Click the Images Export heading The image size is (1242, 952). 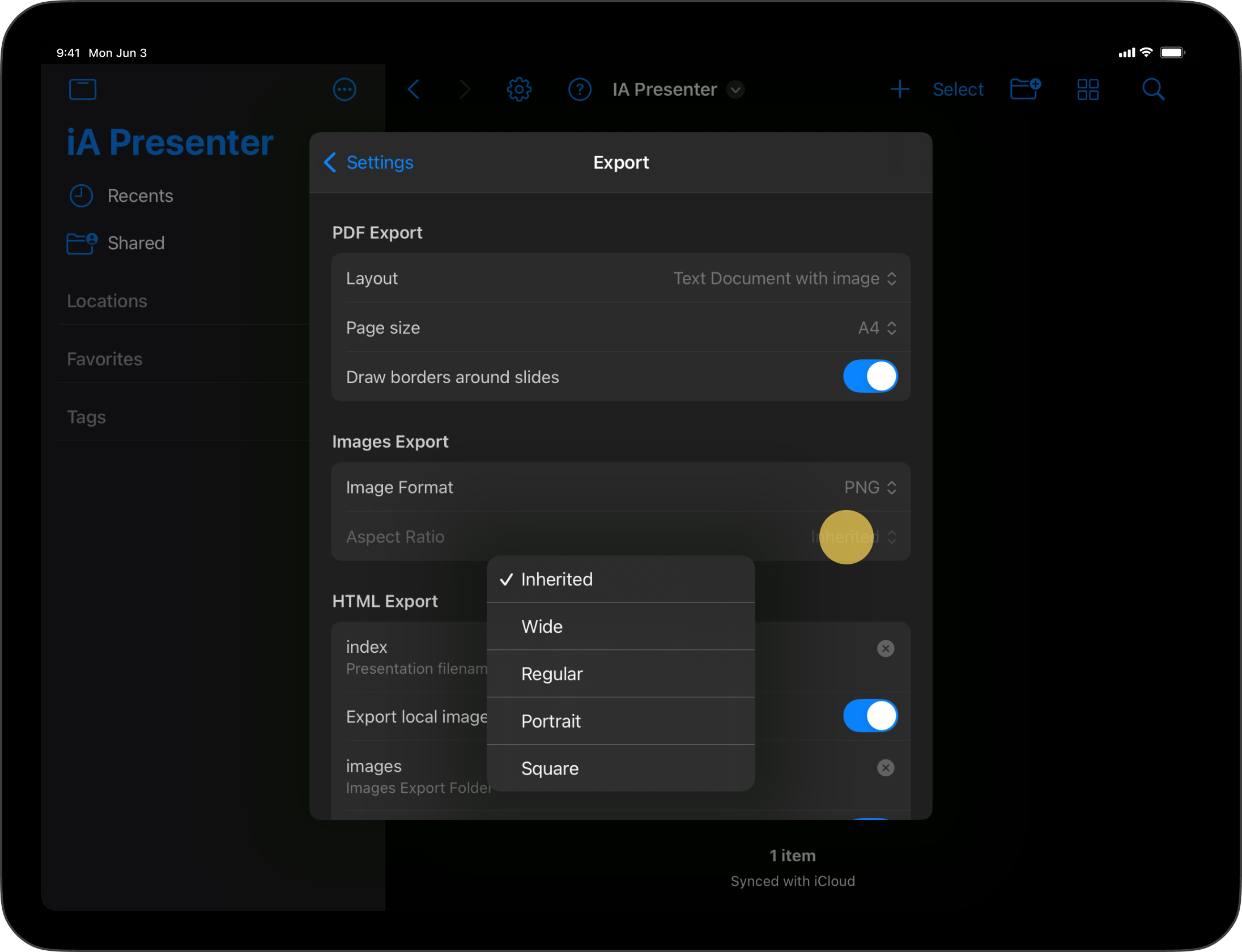(390, 441)
